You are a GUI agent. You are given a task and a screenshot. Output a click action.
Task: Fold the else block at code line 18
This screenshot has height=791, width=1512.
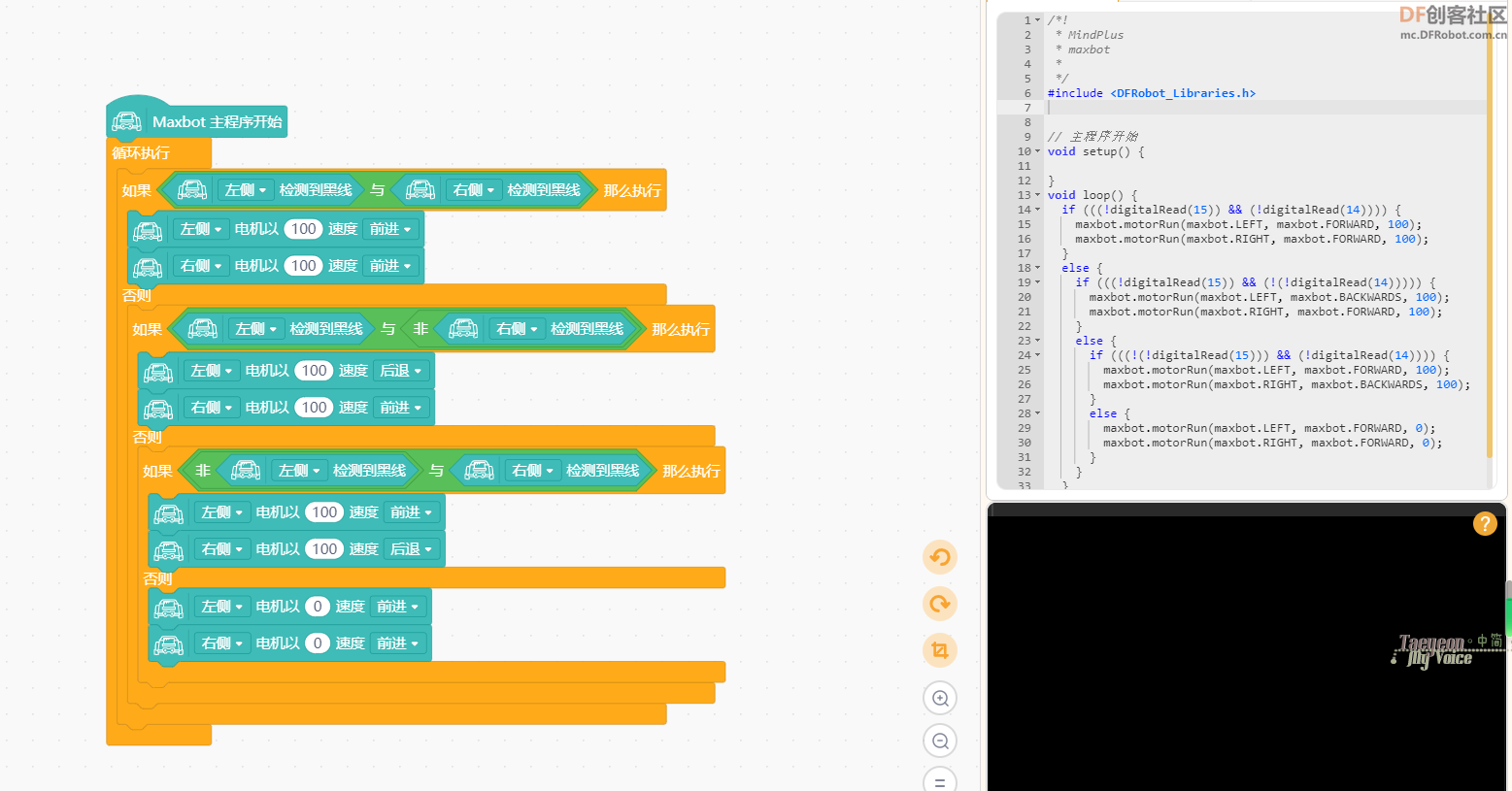(x=1037, y=268)
